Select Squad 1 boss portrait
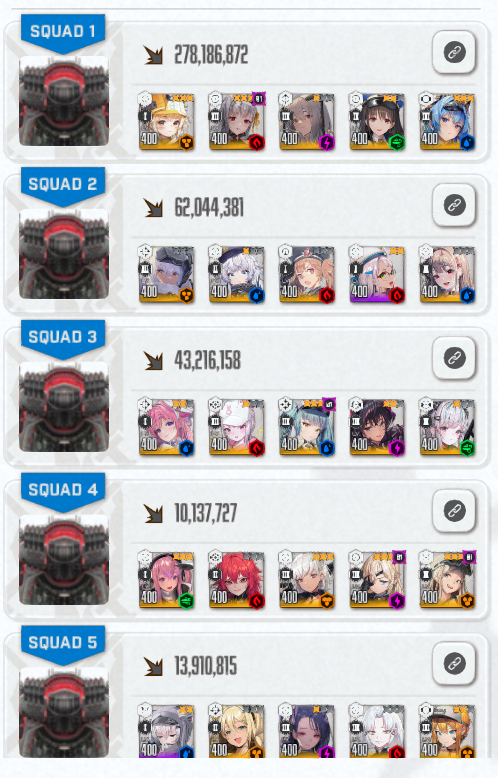498x778 pixels. [64, 101]
